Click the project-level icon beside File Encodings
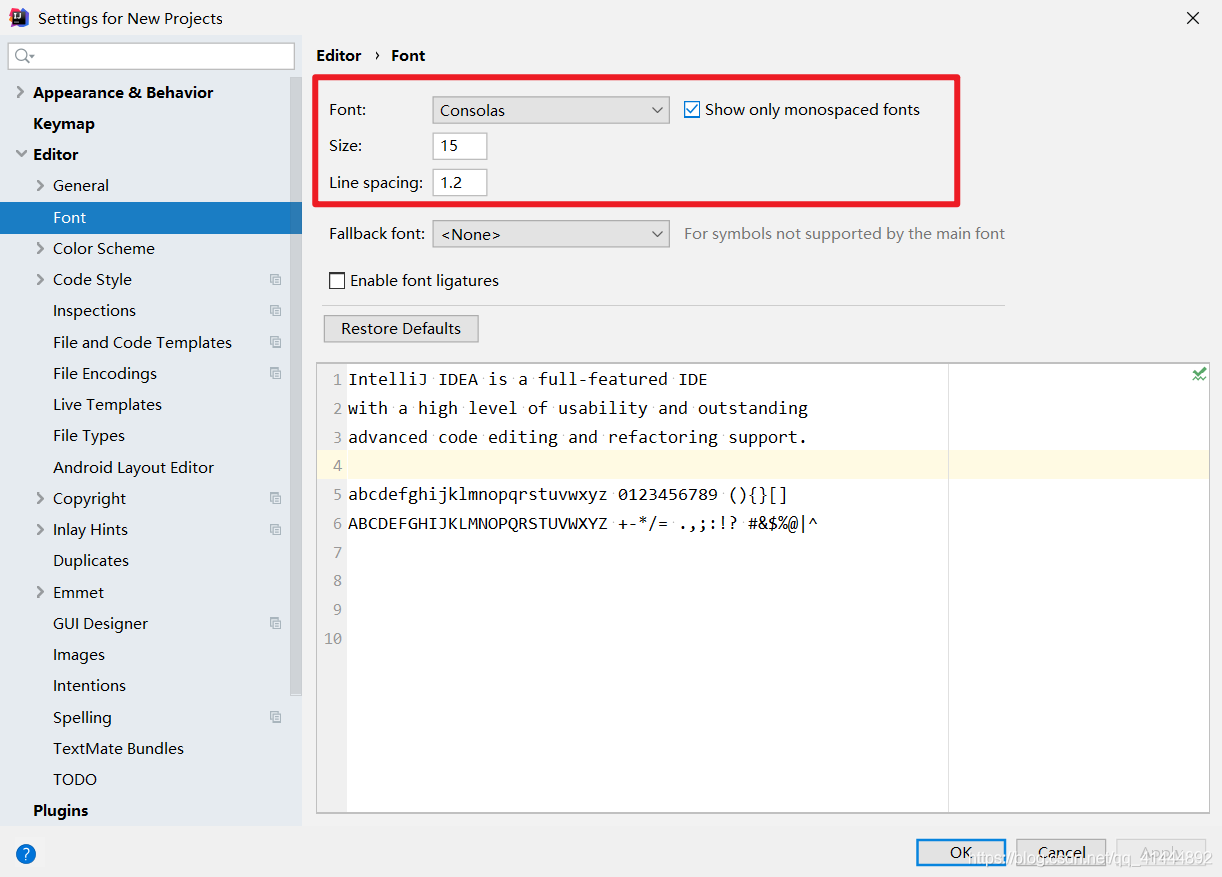This screenshot has width=1222, height=877. coord(276,374)
